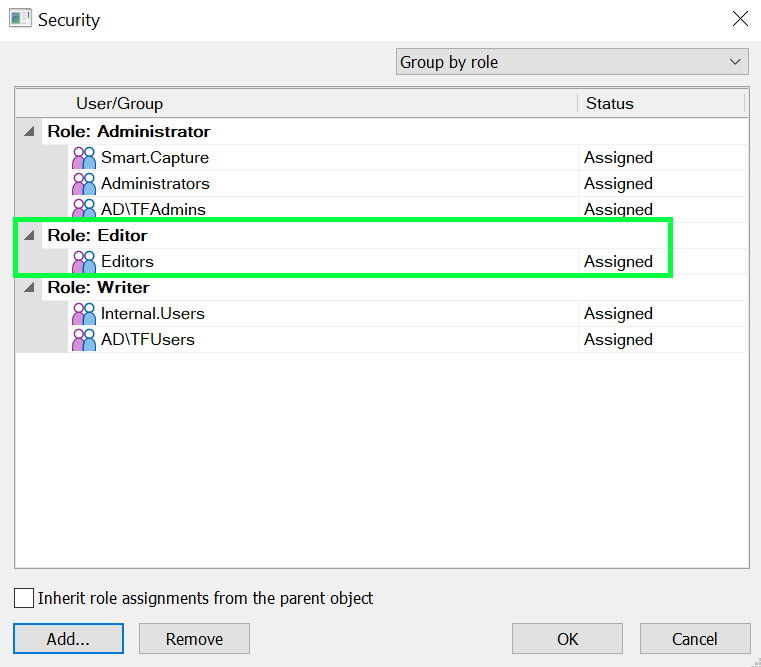Screen dimensions: 761x667
Task: Click the Editors group icon
Action: [x=84, y=262]
